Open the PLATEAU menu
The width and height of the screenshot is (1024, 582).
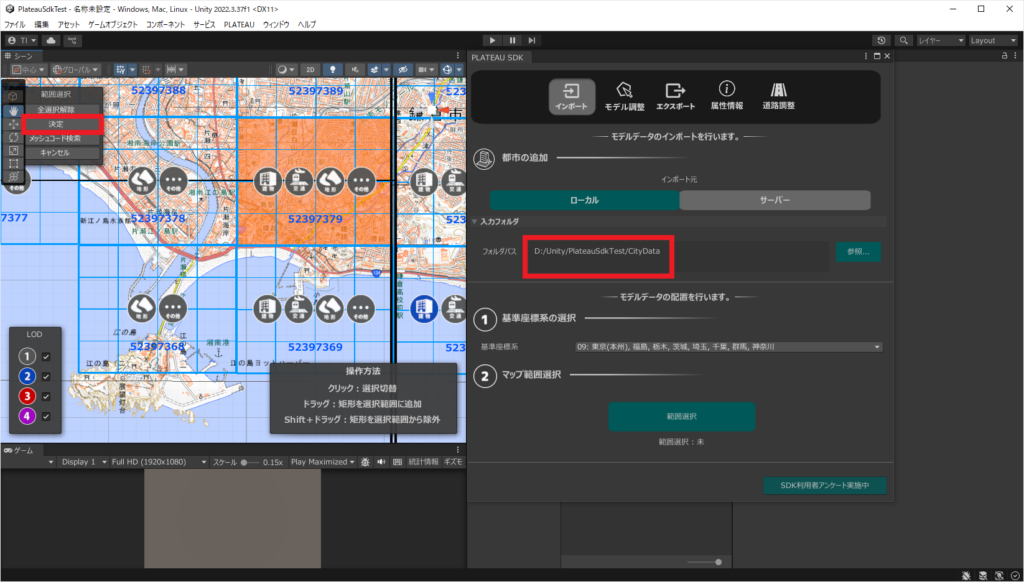tap(239, 24)
